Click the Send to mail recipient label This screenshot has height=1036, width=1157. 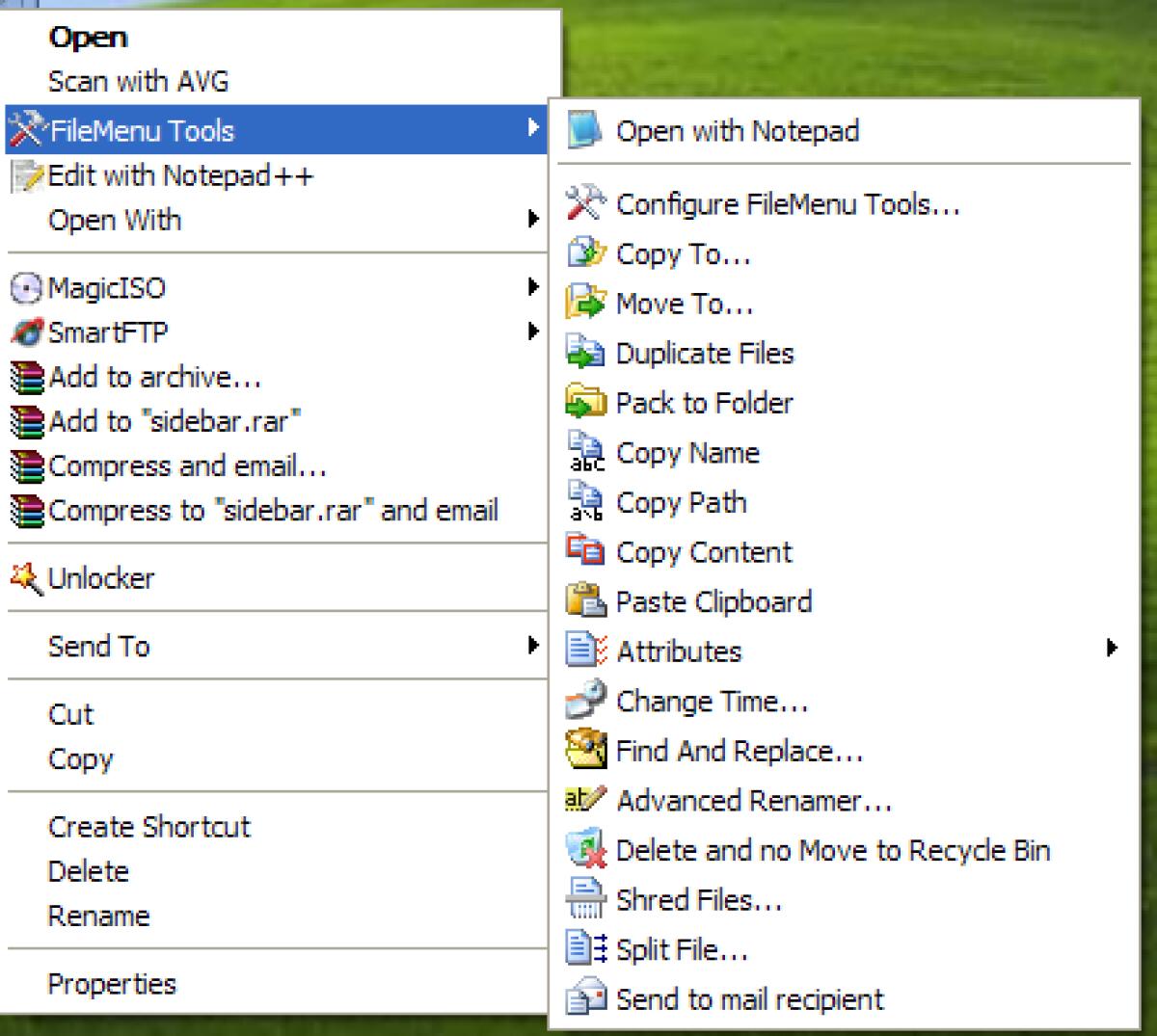749,999
